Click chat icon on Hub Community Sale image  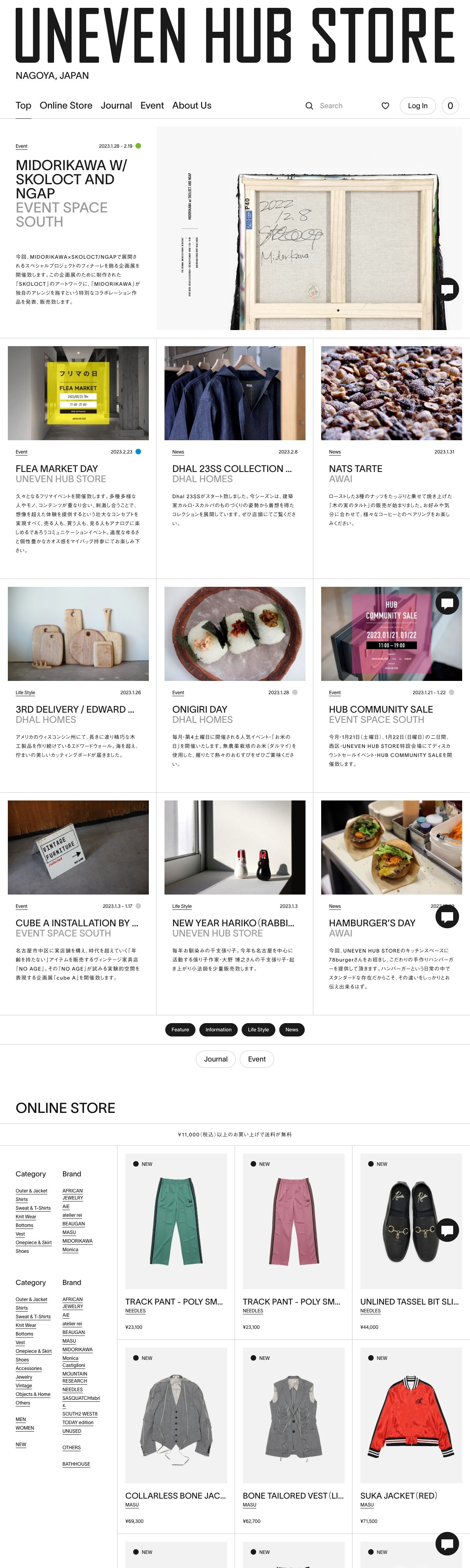[448, 603]
